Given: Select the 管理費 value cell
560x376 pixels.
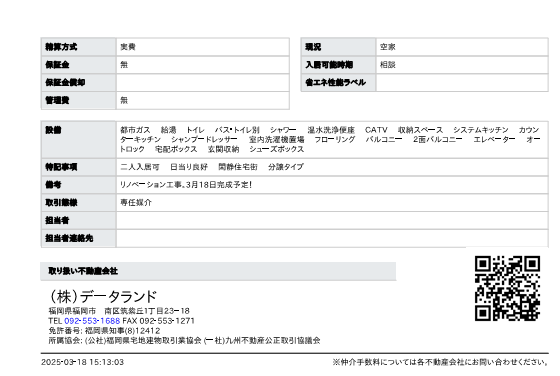Looking at the screenshot, I should [x=202, y=100].
